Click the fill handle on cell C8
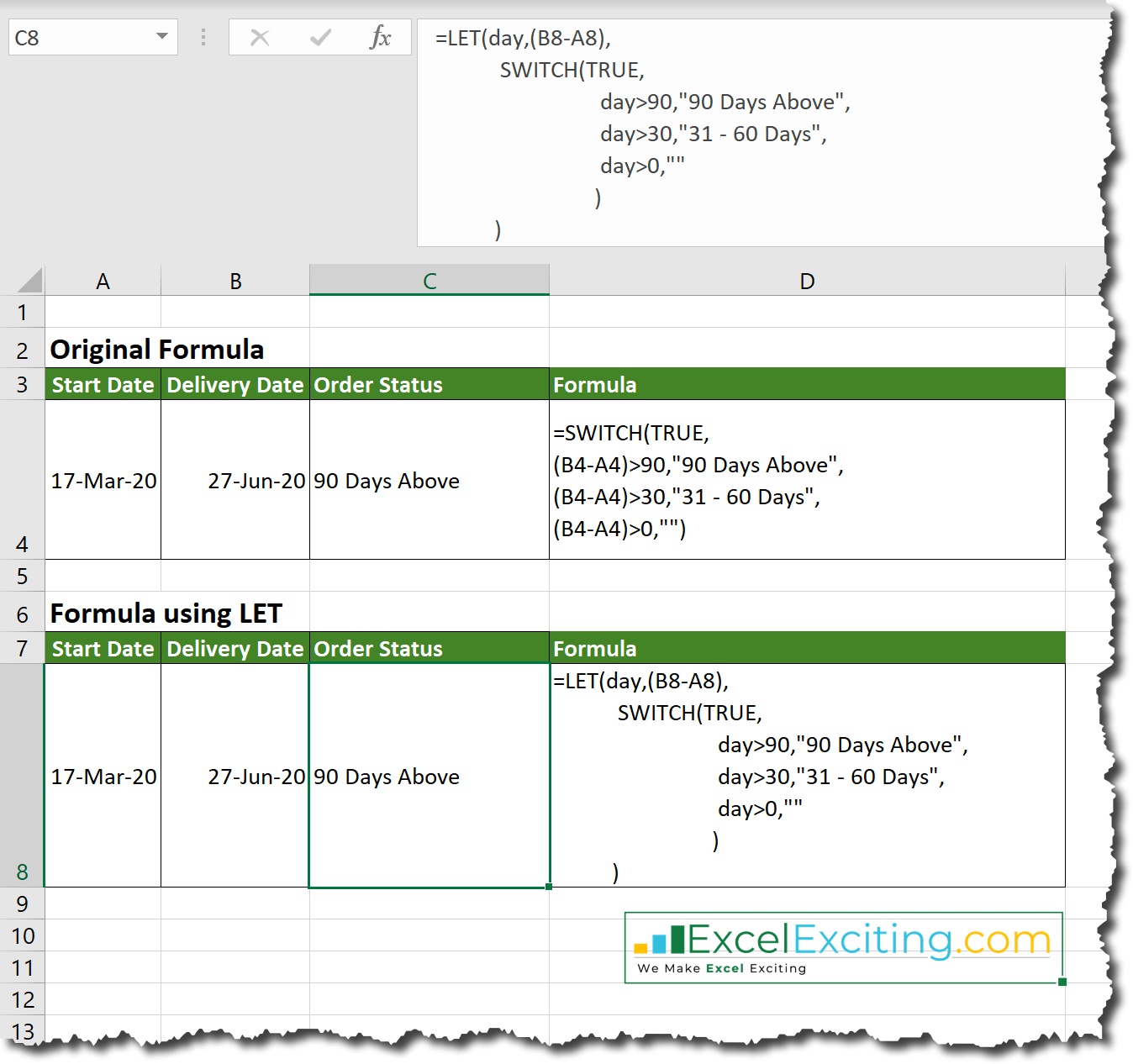 [549, 884]
